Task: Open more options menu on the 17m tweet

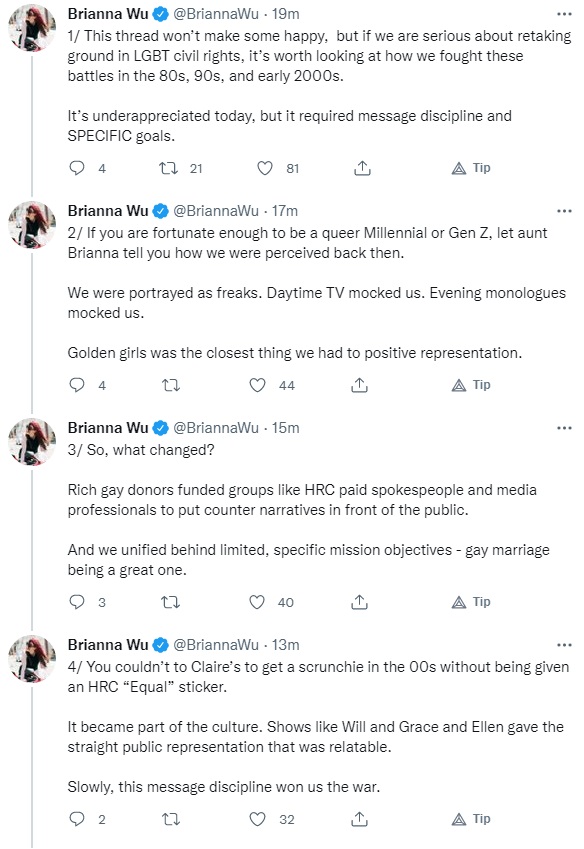Action: coord(564,211)
